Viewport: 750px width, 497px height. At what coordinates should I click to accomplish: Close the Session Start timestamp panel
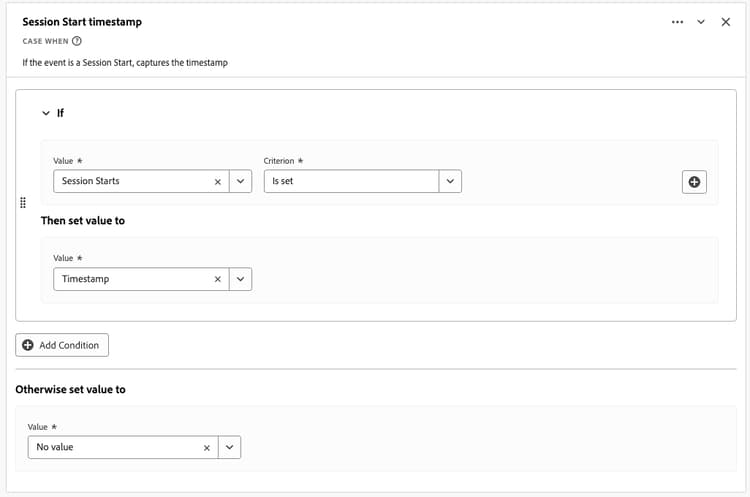[726, 22]
